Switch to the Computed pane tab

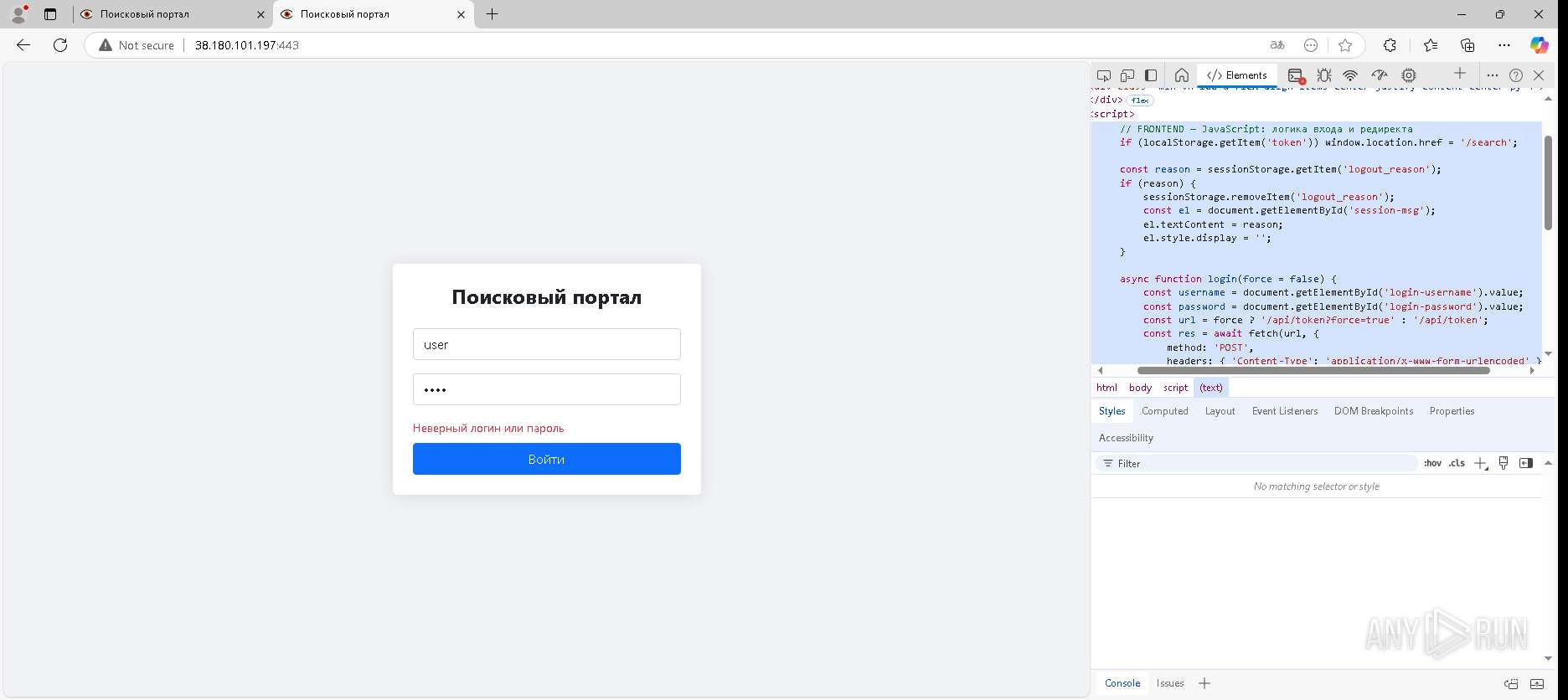tap(1164, 411)
